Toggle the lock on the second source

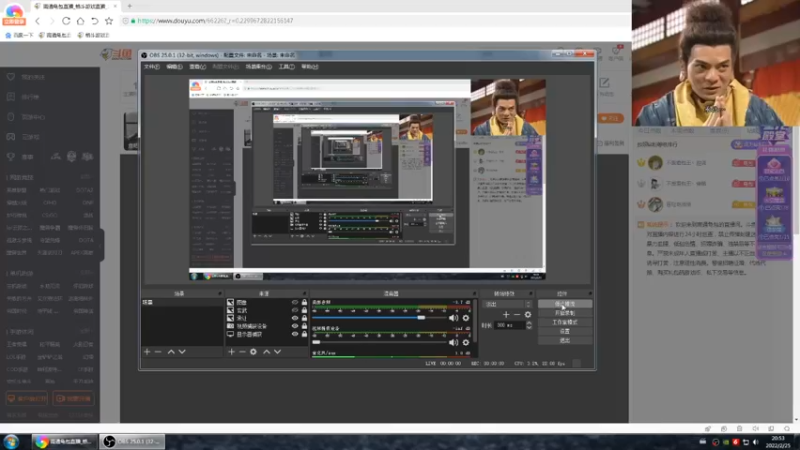point(305,310)
